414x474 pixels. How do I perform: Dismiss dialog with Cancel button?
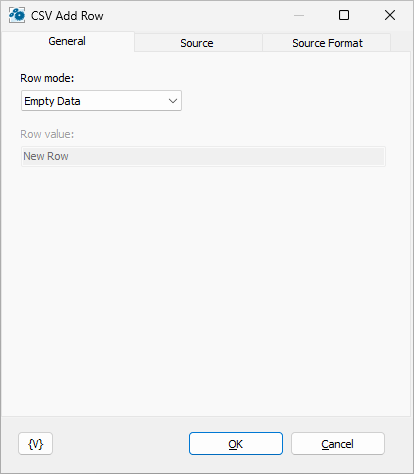pyautogui.click(x=338, y=444)
